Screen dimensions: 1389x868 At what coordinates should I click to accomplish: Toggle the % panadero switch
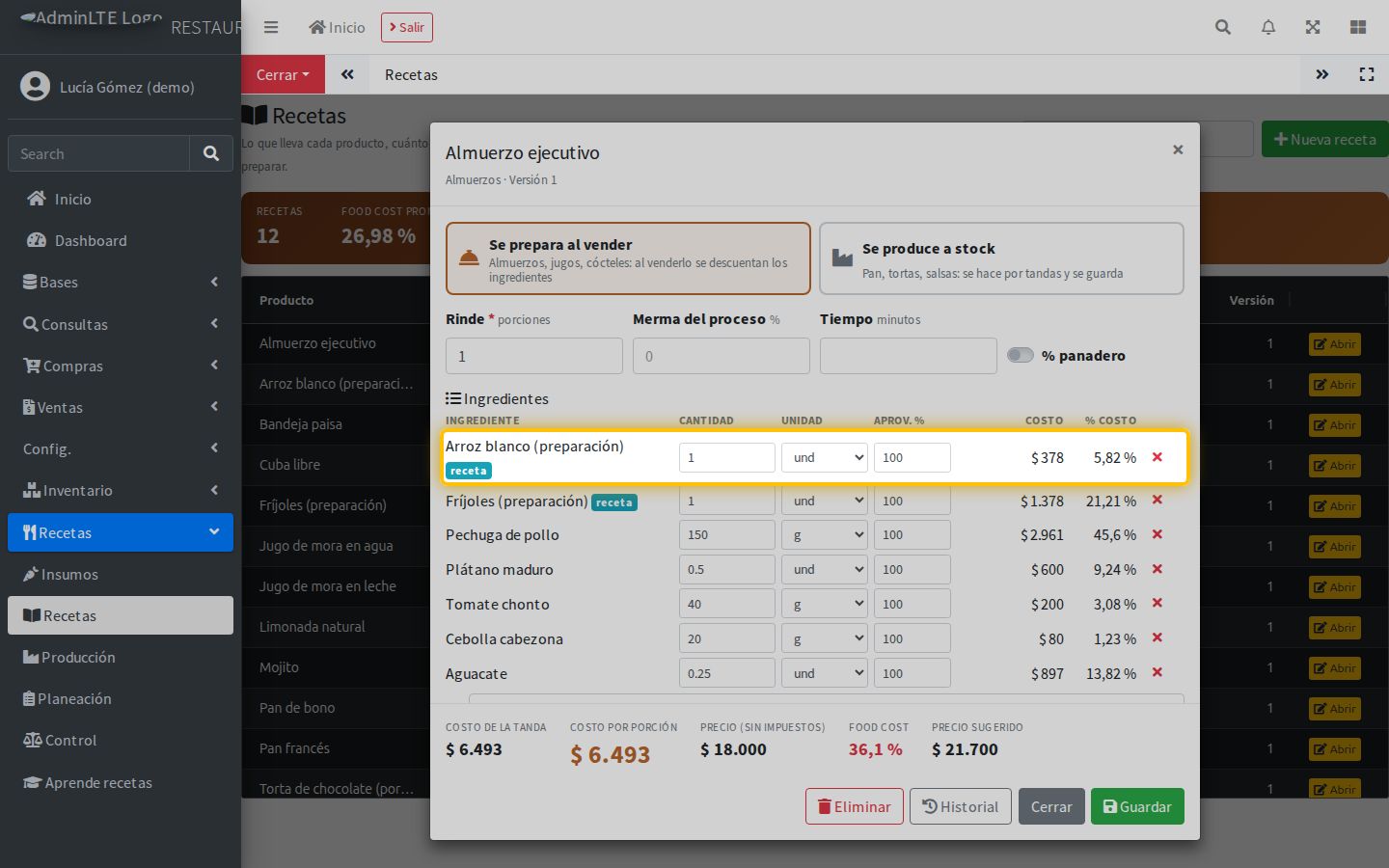tap(1021, 355)
